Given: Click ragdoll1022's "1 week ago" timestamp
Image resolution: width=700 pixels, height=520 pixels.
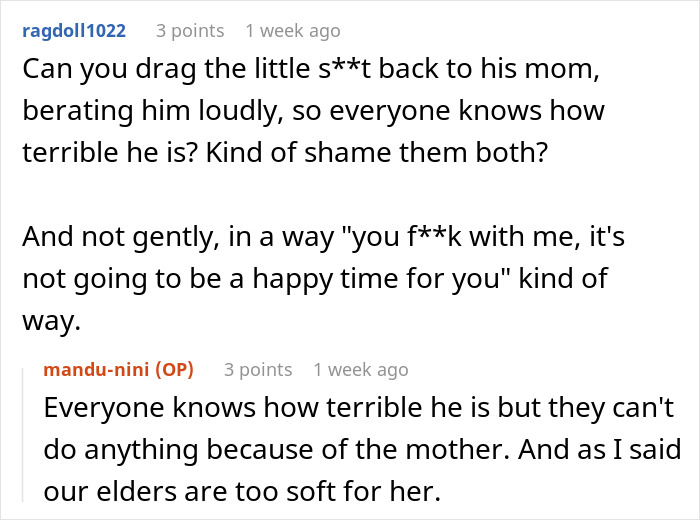Looking at the screenshot, I should pos(292,31).
